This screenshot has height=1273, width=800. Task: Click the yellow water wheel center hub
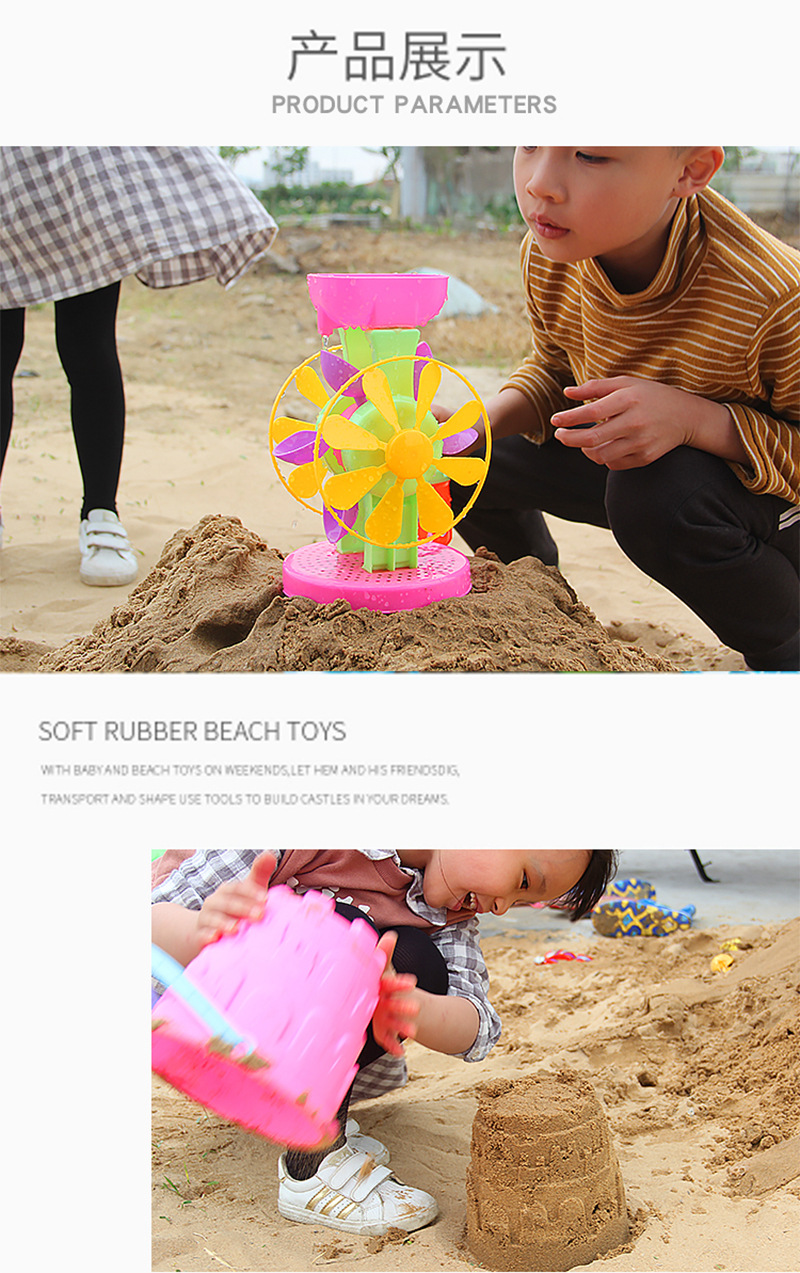coord(409,454)
